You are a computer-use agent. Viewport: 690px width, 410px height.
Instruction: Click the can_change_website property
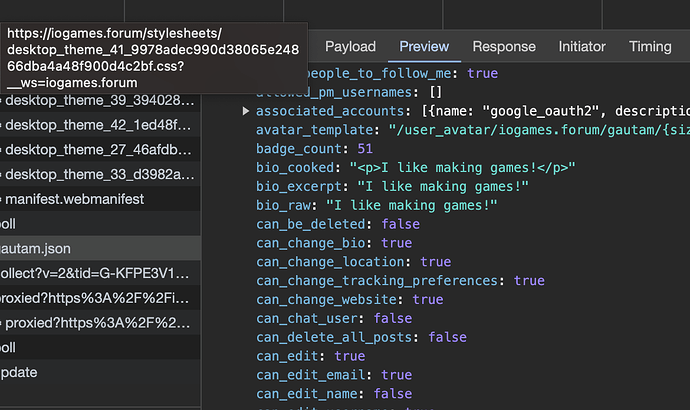tap(350, 300)
